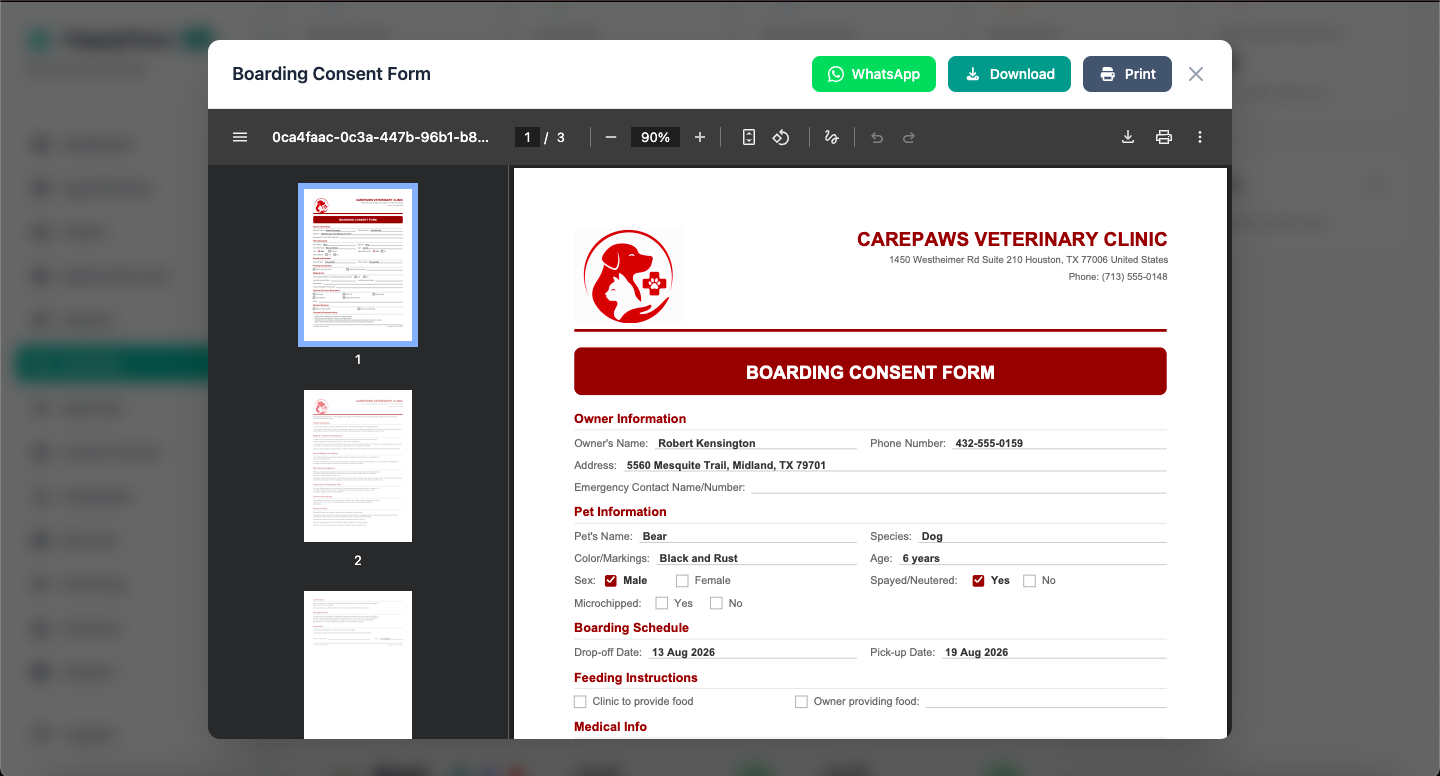1440x776 pixels.
Task: Click the CAREPAWS VETERINARY CLINIC heading
Action: (1012, 239)
